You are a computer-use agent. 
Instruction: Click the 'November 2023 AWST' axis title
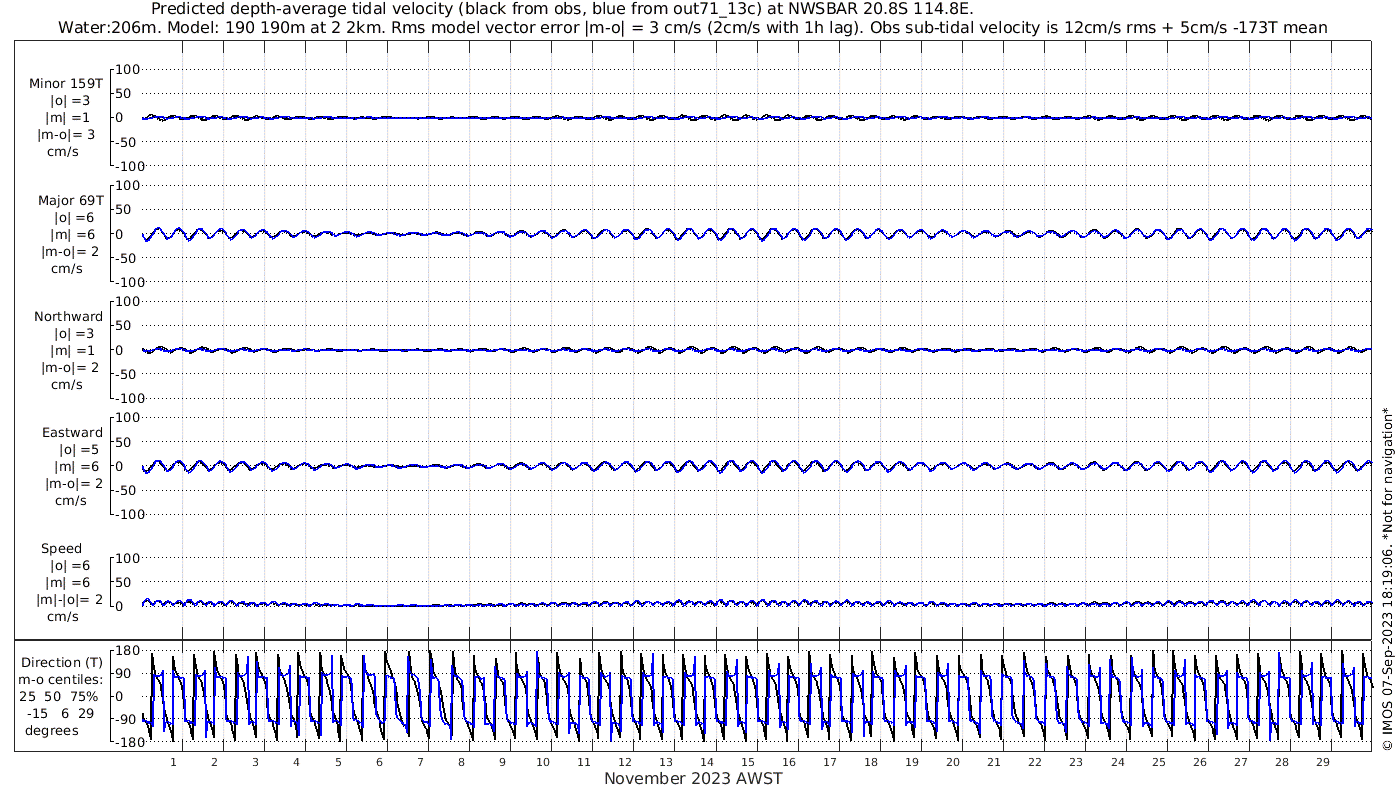pyautogui.click(x=693, y=779)
